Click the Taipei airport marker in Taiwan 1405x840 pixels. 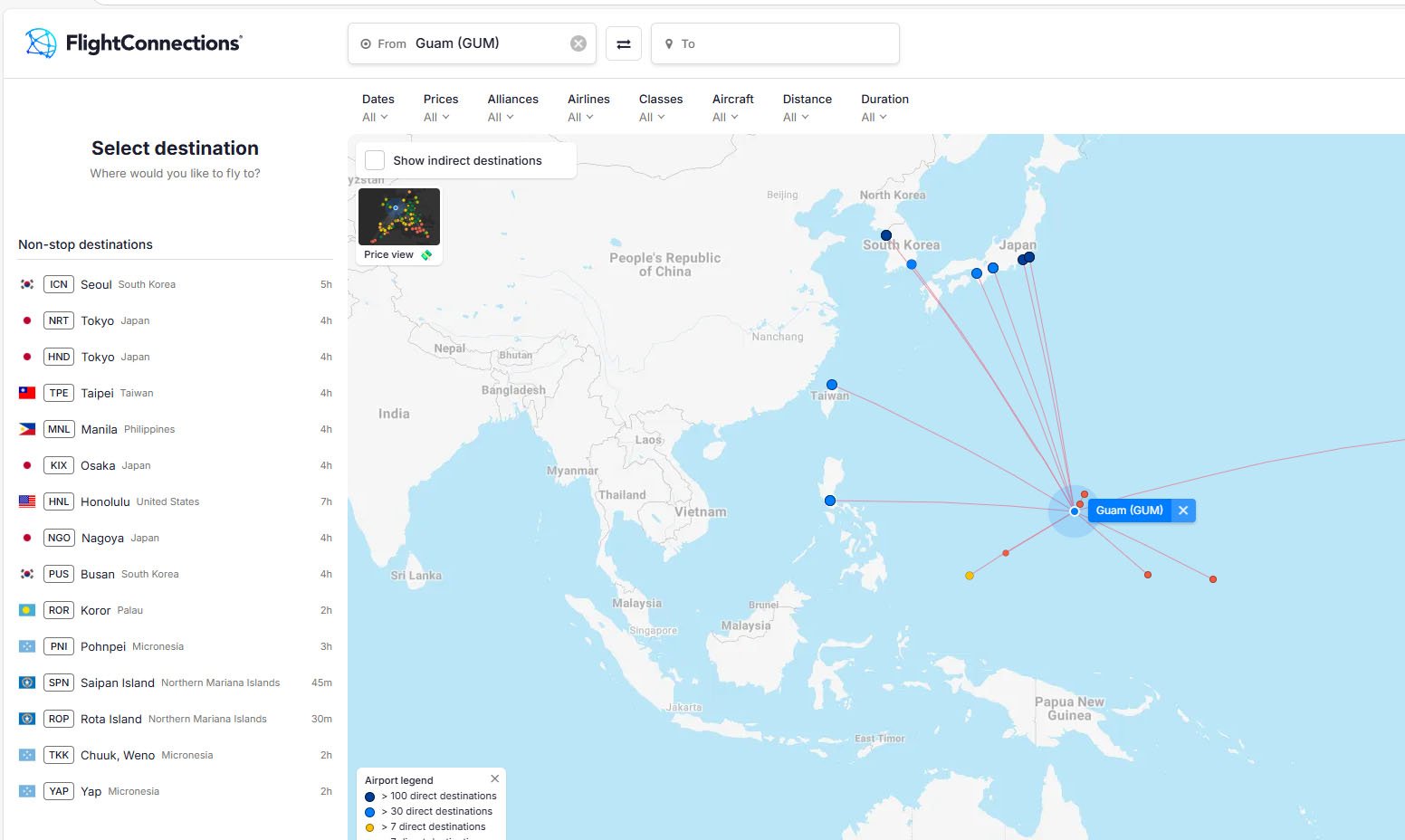(x=832, y=385)
